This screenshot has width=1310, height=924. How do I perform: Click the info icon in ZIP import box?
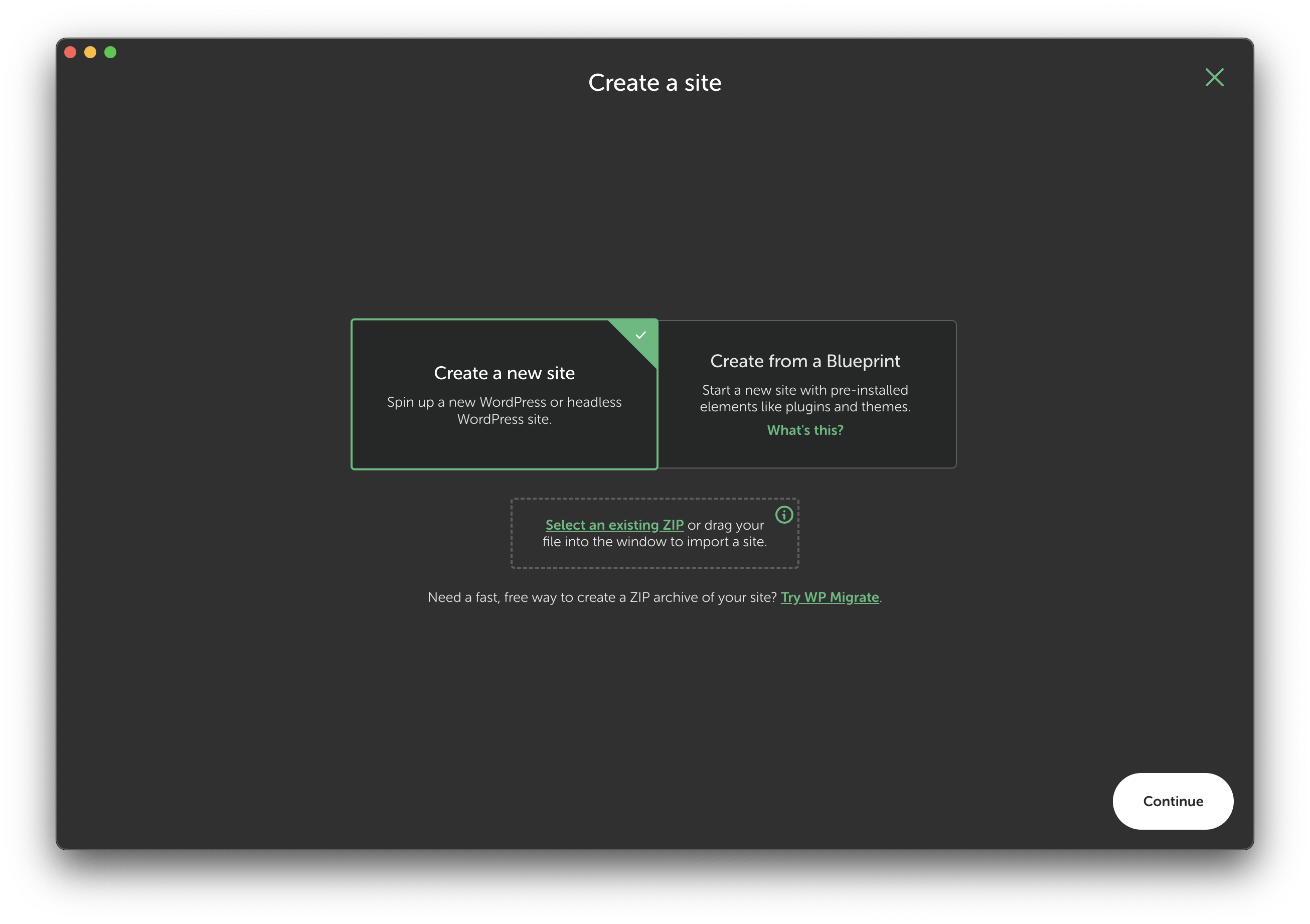(784, 514)
